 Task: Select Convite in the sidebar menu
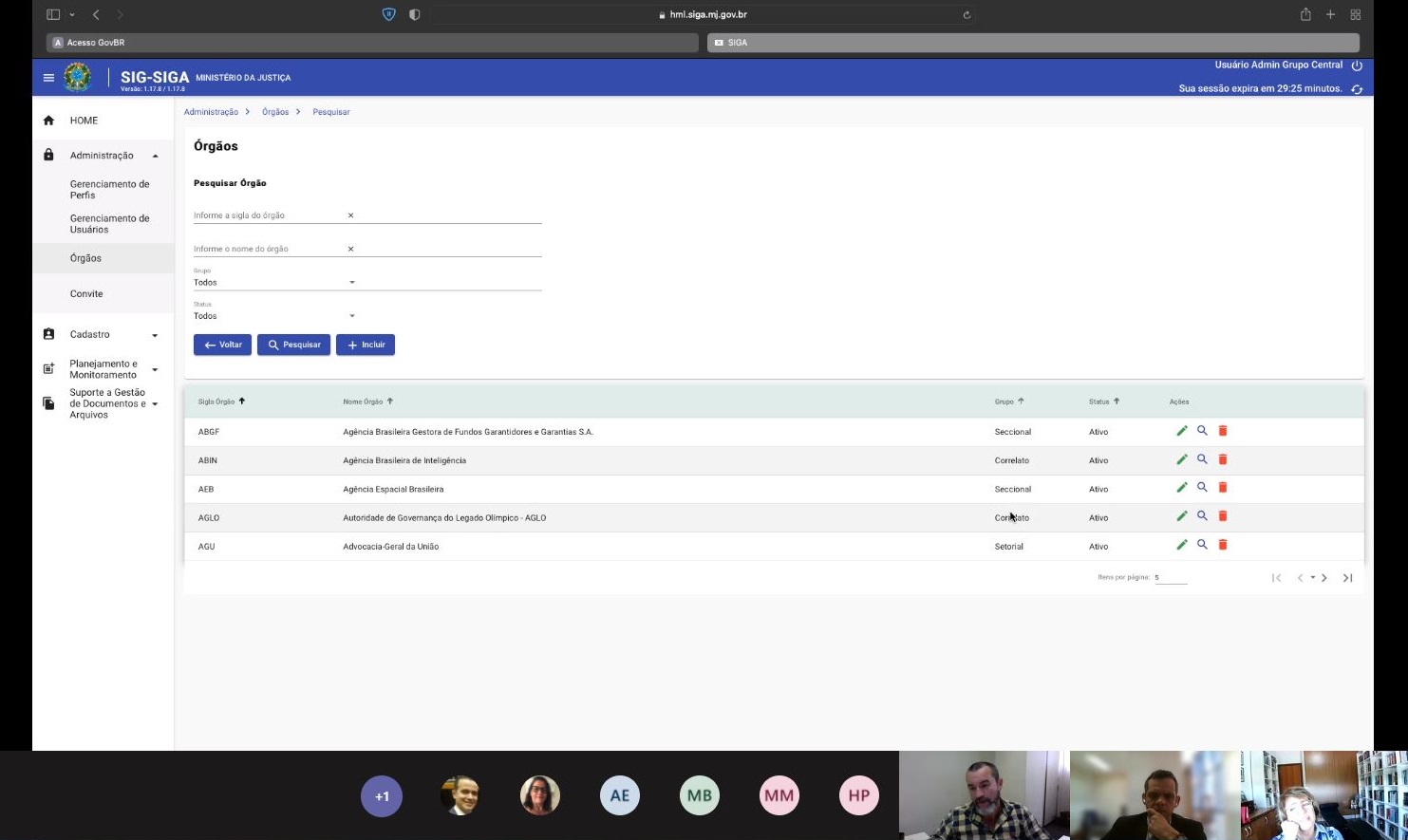coord(86,294)
